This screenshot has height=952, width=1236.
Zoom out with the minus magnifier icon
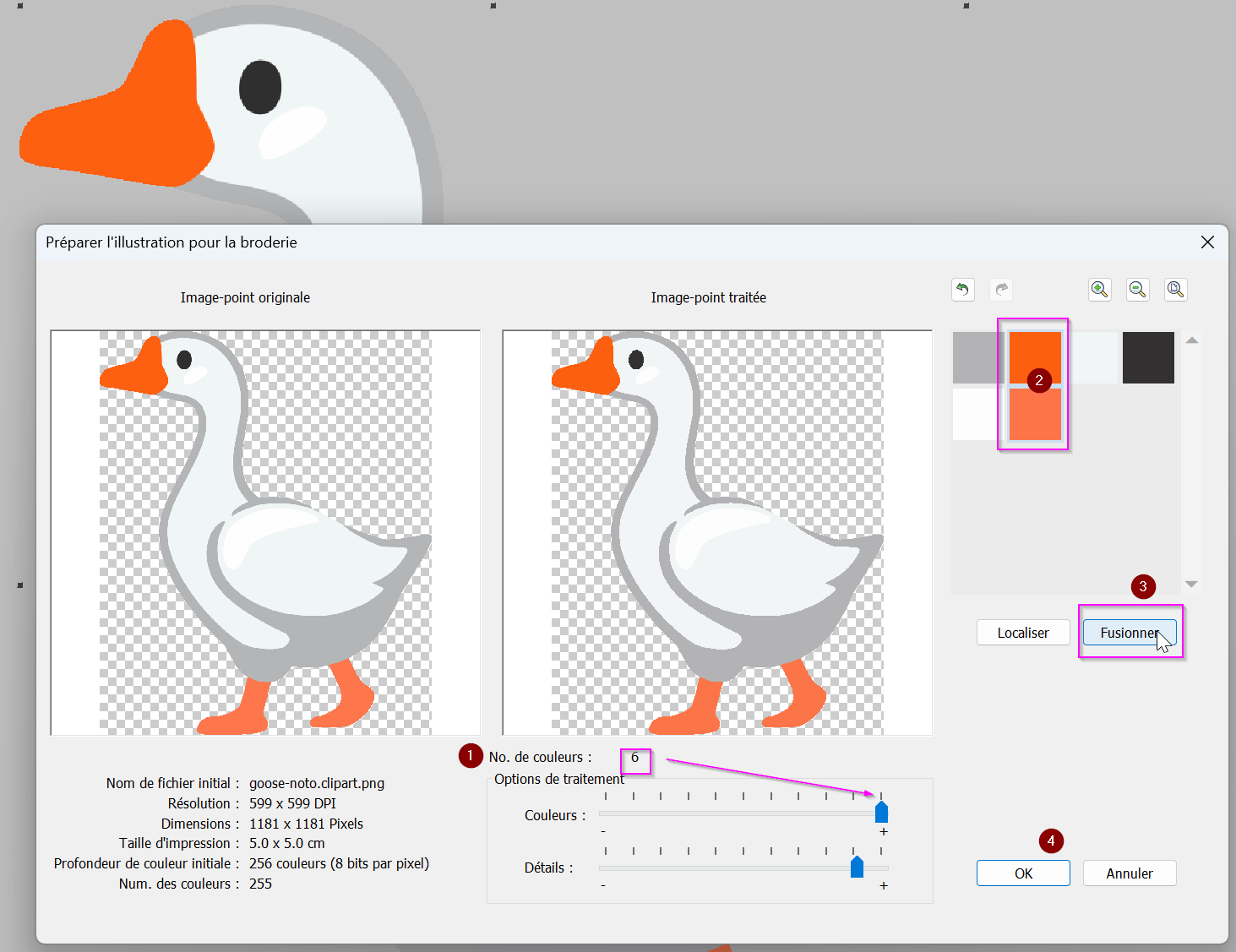[x=1138, y=290]
